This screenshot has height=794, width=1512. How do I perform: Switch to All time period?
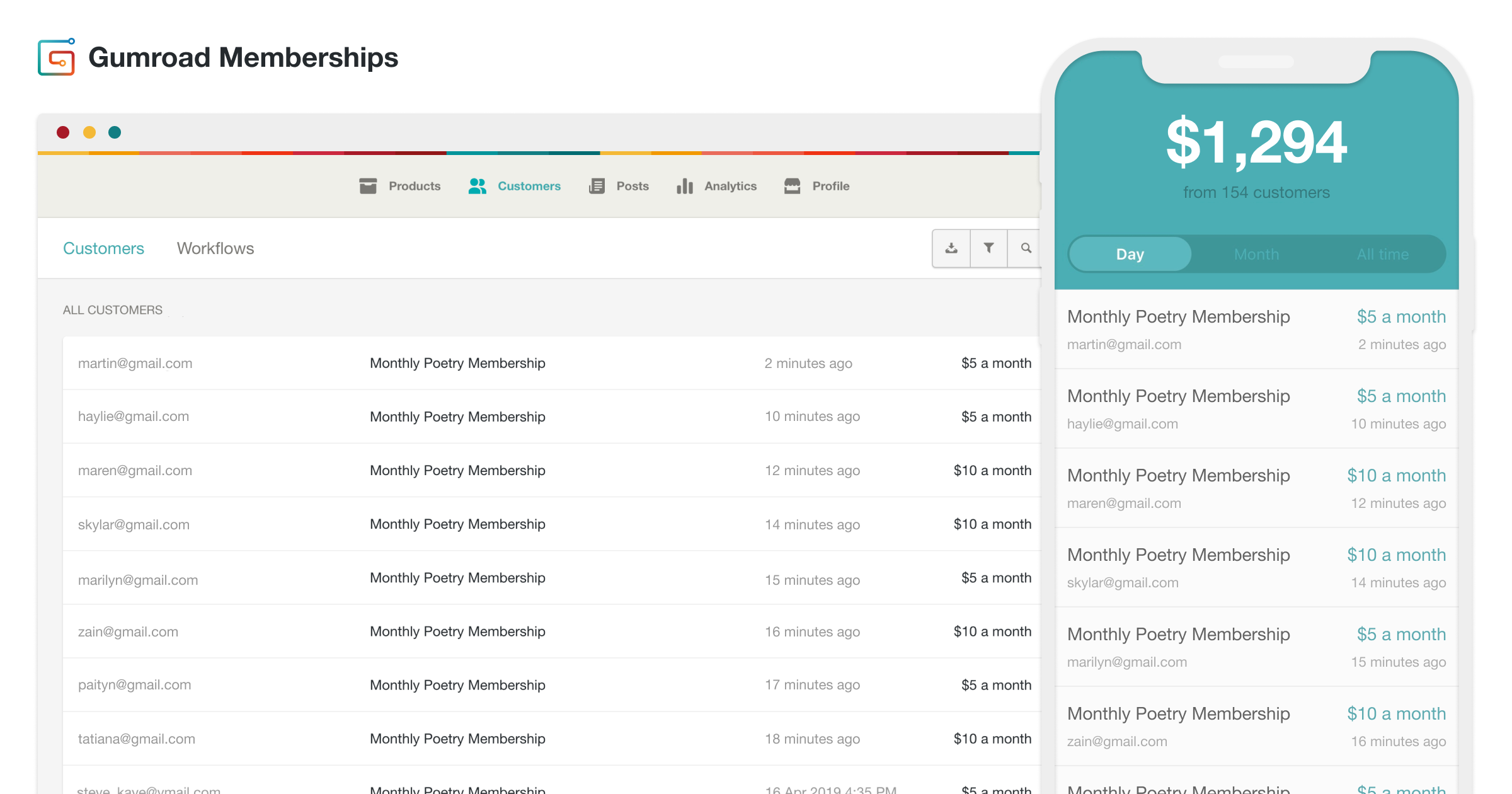[1382, 254]
